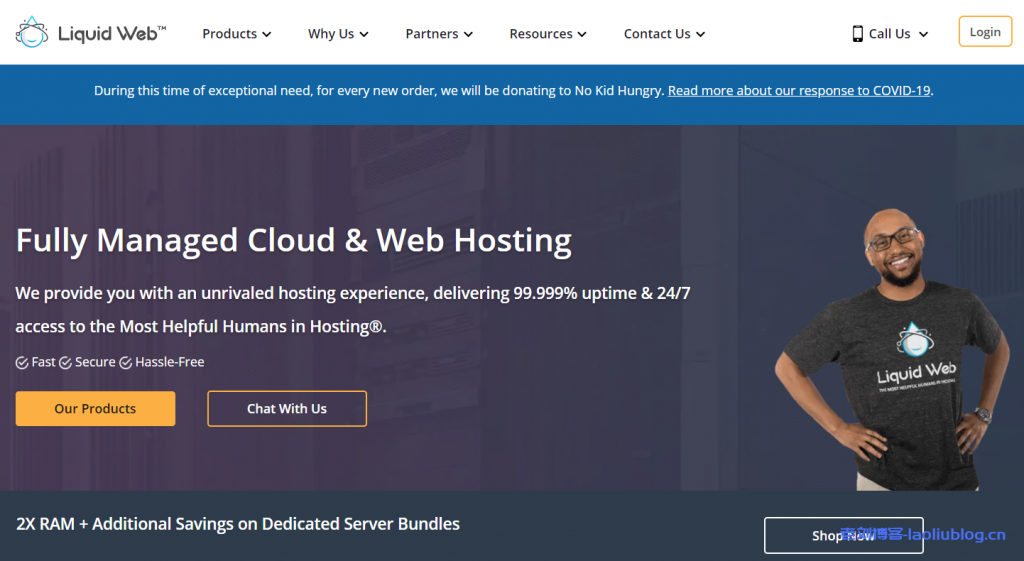Click the Shop Now button
This screenshot has width=1024, height=561.
[843, 535]
